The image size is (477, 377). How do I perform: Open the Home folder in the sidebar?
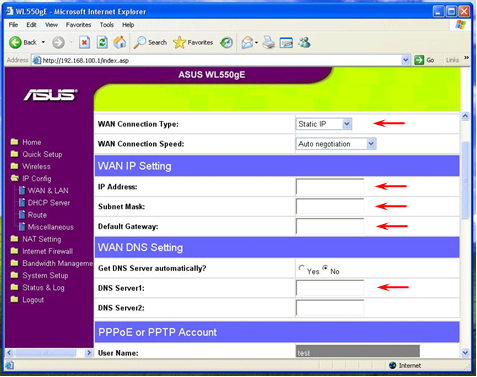pos(26,142)
